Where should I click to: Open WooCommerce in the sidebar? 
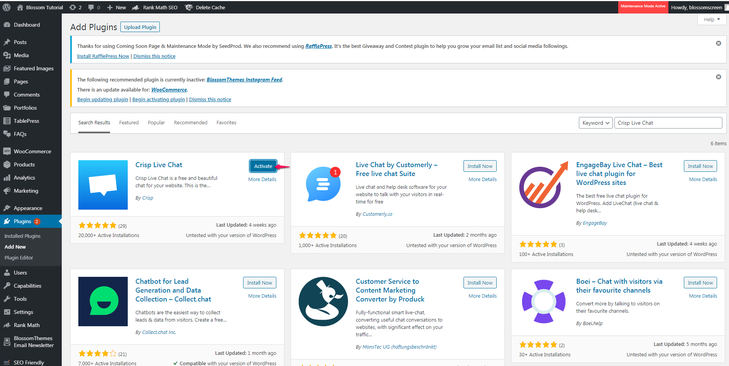[31, 151]
